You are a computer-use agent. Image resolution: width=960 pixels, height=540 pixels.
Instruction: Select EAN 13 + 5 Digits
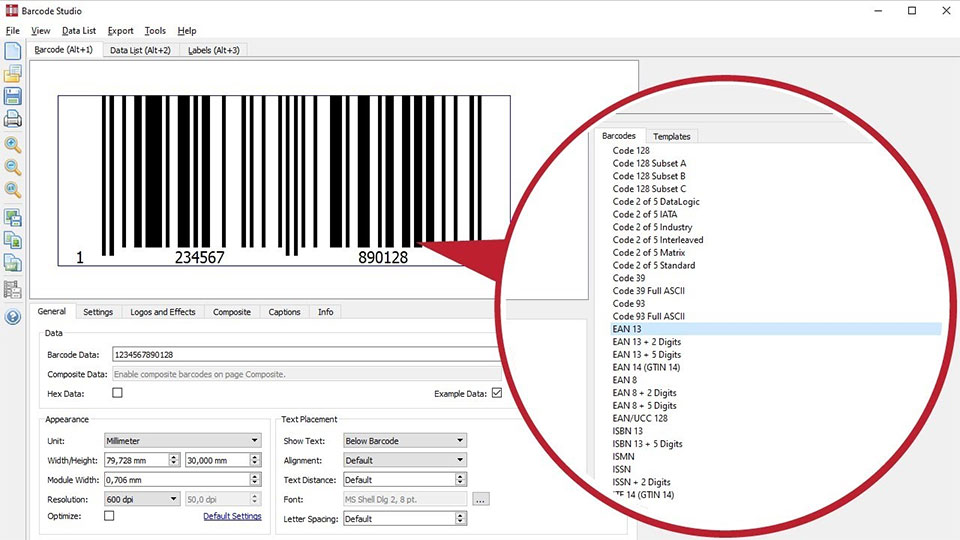tap(647, 354)
